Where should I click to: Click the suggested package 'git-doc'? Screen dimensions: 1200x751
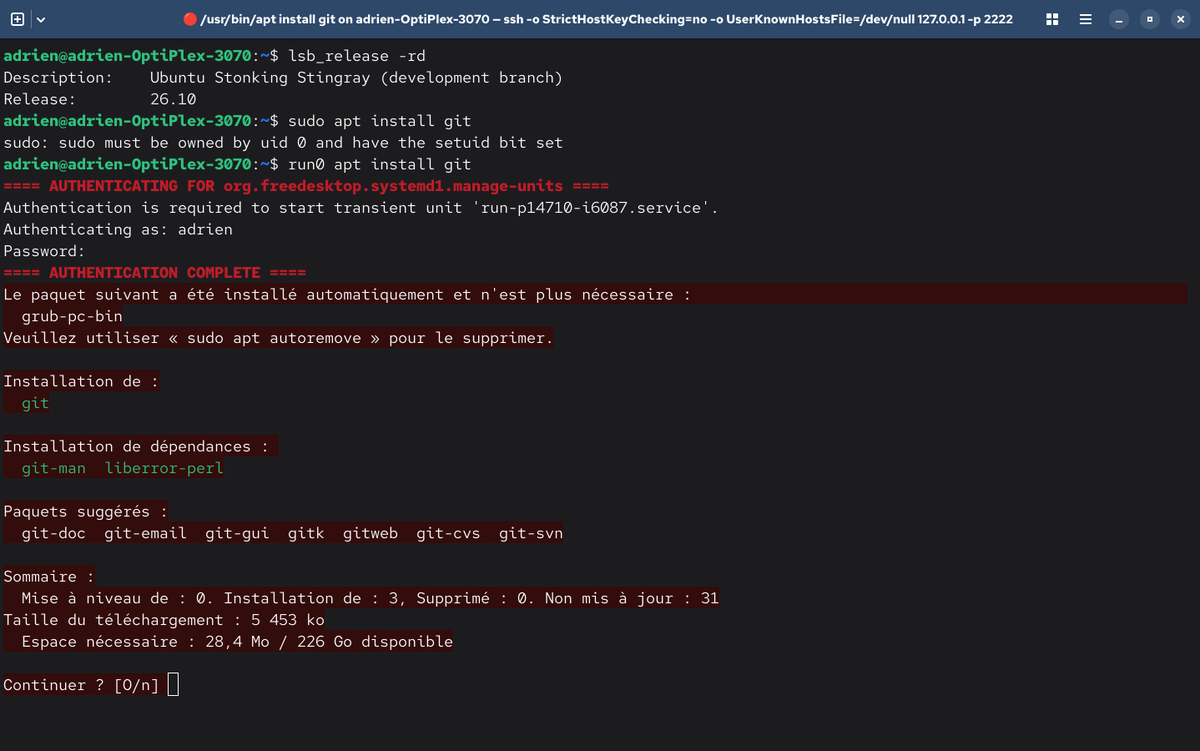tap(54, 533)
